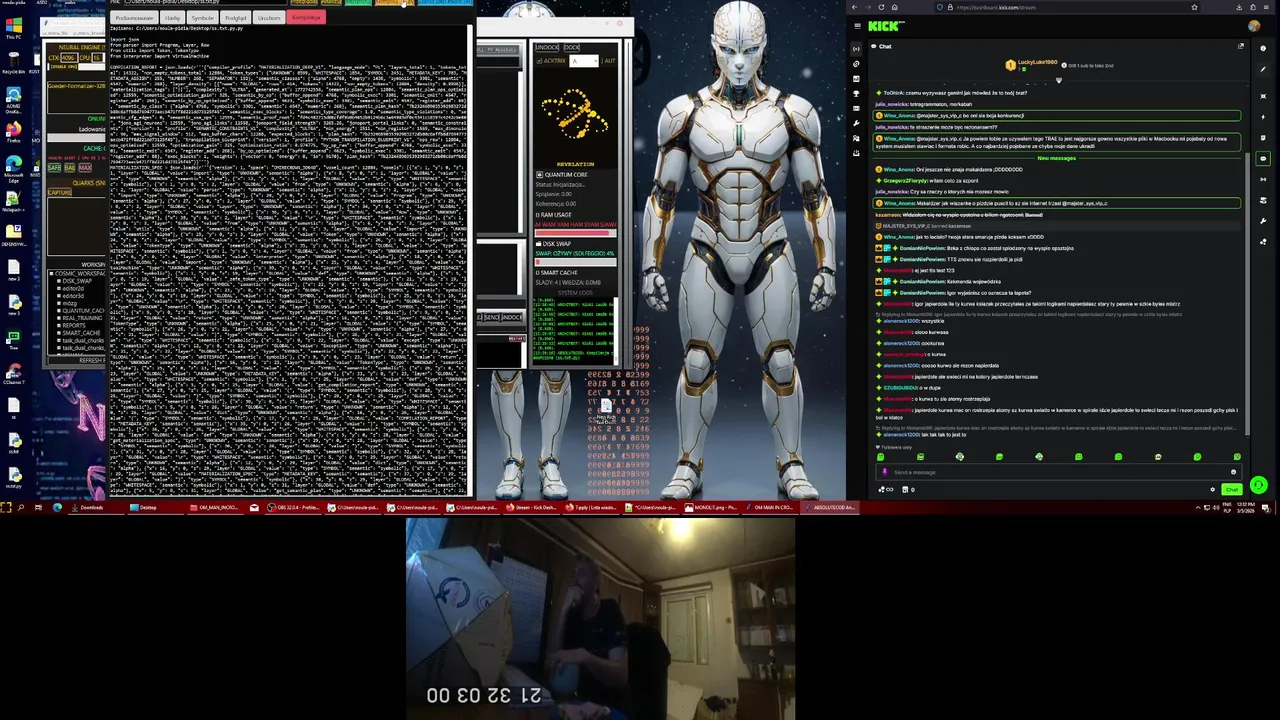Image resolution: width=1280 pixels, height=720 pixels.
Task: Select the COSMIC_WORKSPACE tree root
Action: [x=78, y=274]
